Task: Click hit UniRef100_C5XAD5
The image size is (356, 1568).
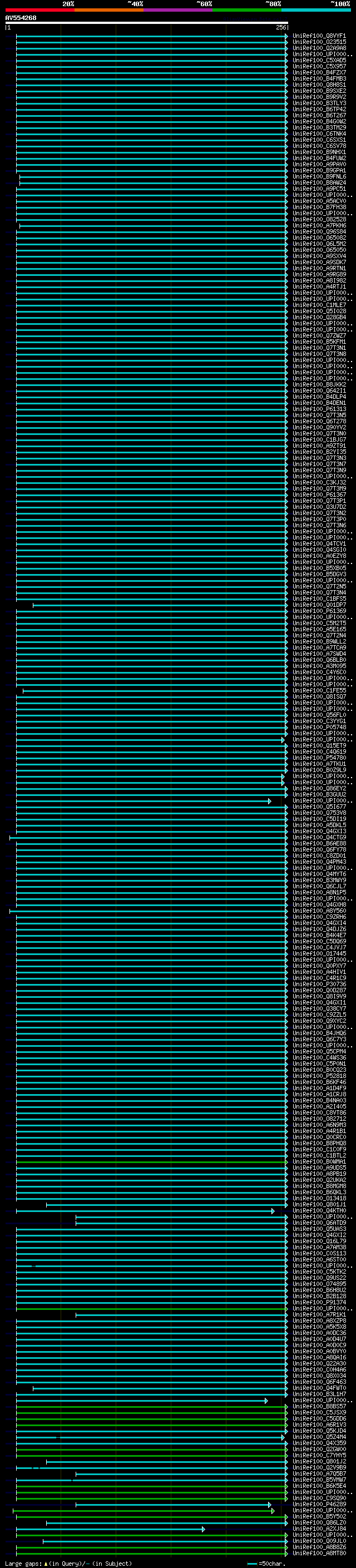Action: tap(319, 60)
